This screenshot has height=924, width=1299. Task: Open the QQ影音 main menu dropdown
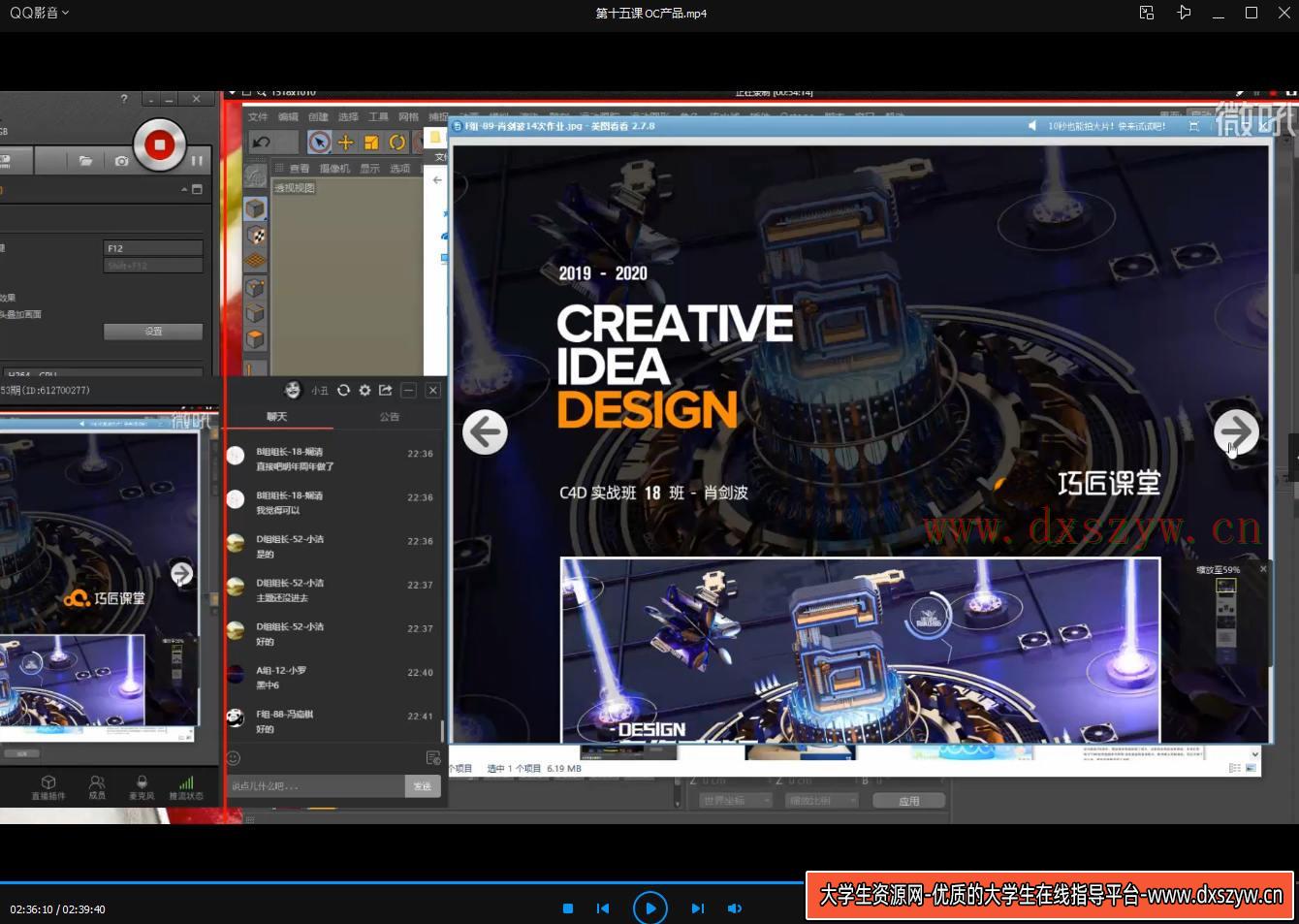pos(39,13)
